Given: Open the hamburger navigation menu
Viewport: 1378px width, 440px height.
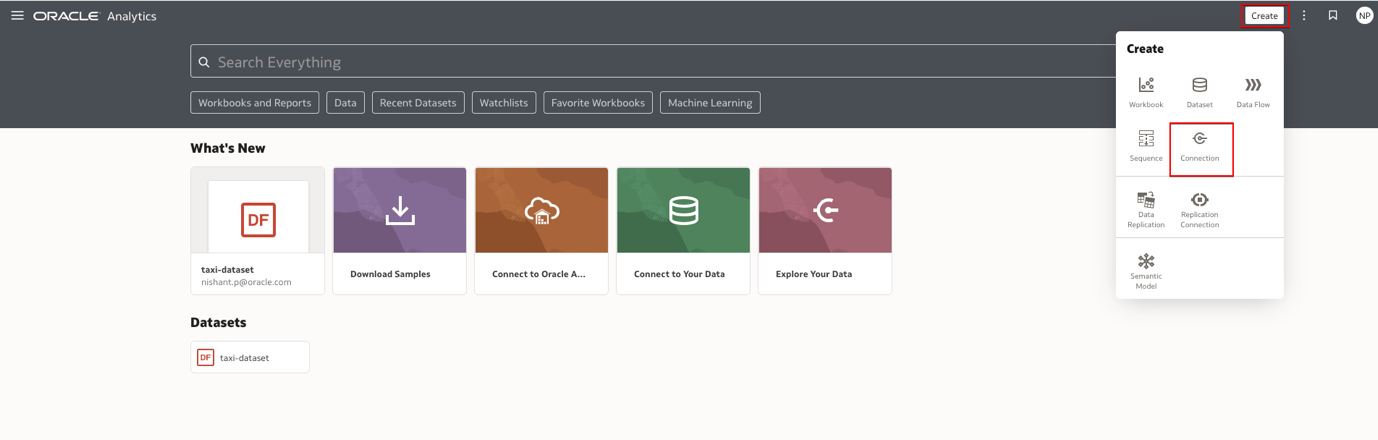Looking at the screenshot, I should (17, 16).
